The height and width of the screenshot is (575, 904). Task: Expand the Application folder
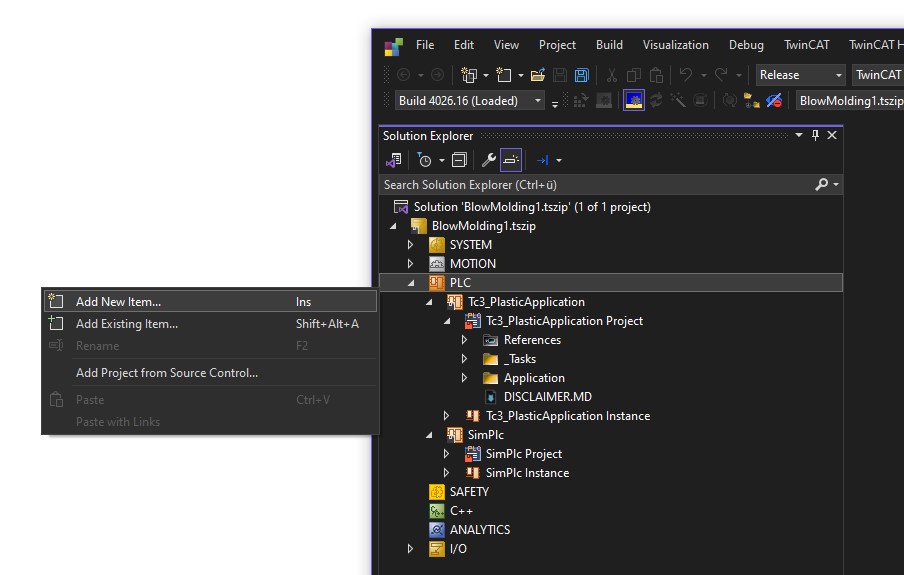tap(465, 378)
